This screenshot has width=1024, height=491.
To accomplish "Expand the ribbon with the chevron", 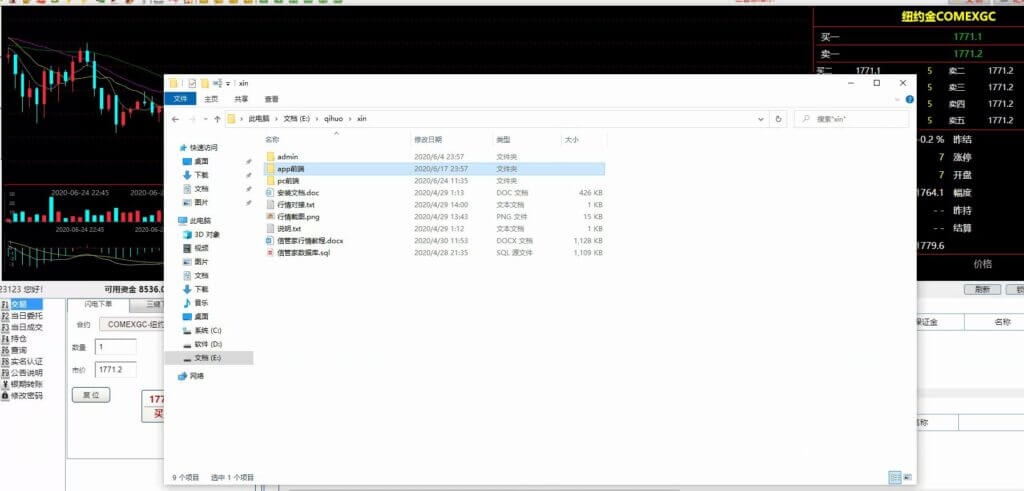I will point(898,99).
